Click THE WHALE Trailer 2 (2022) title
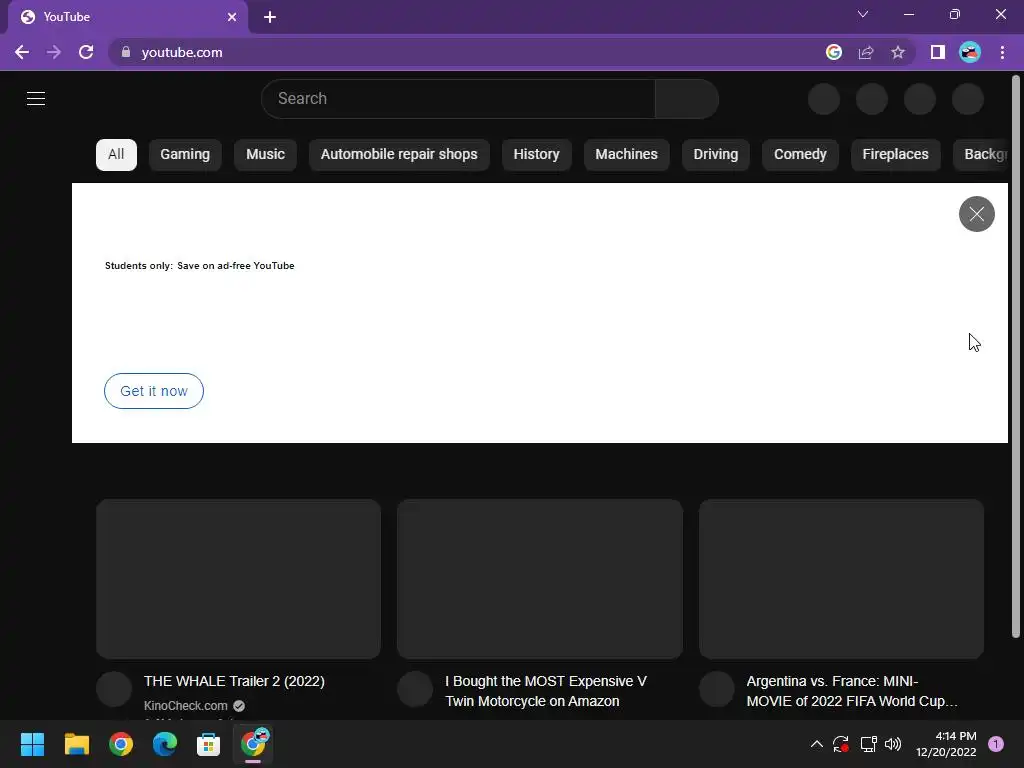 [234, 681]
